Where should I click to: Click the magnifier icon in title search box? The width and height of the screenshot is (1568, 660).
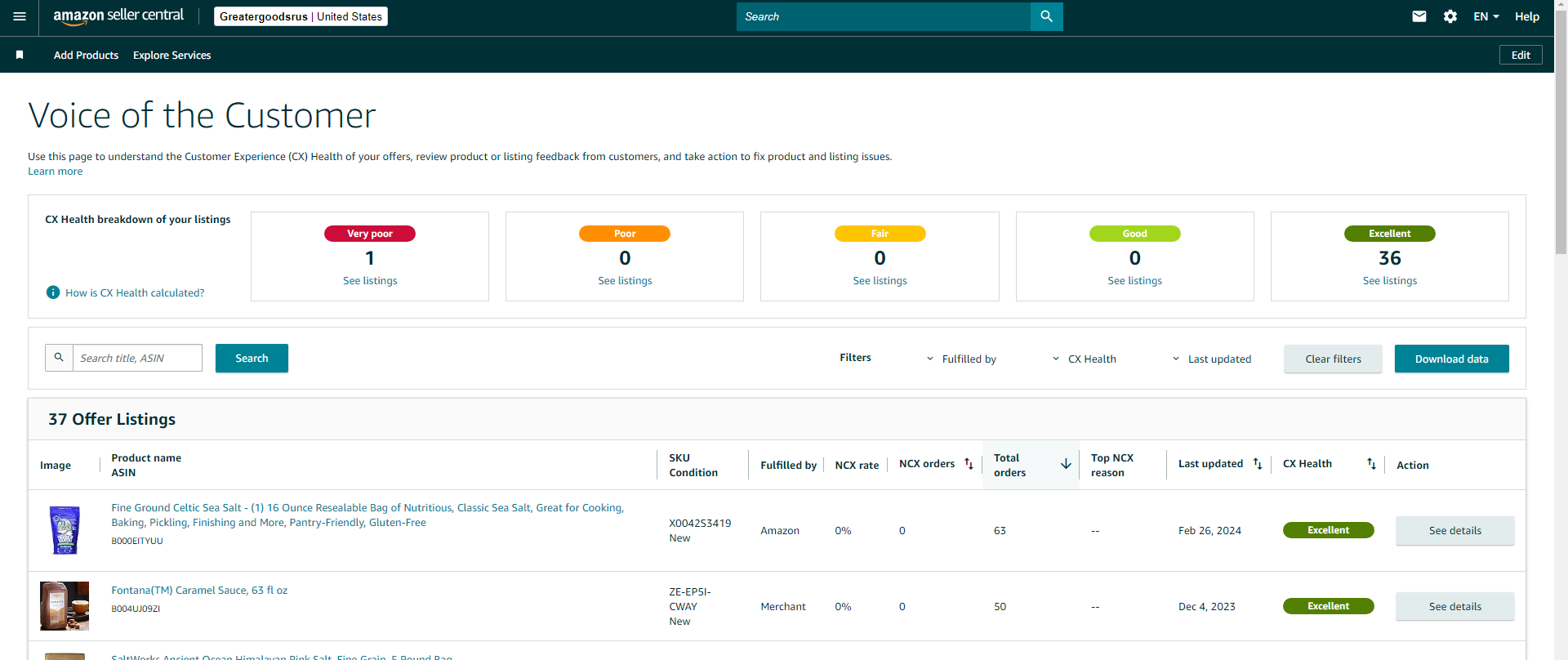coord(59,358)
